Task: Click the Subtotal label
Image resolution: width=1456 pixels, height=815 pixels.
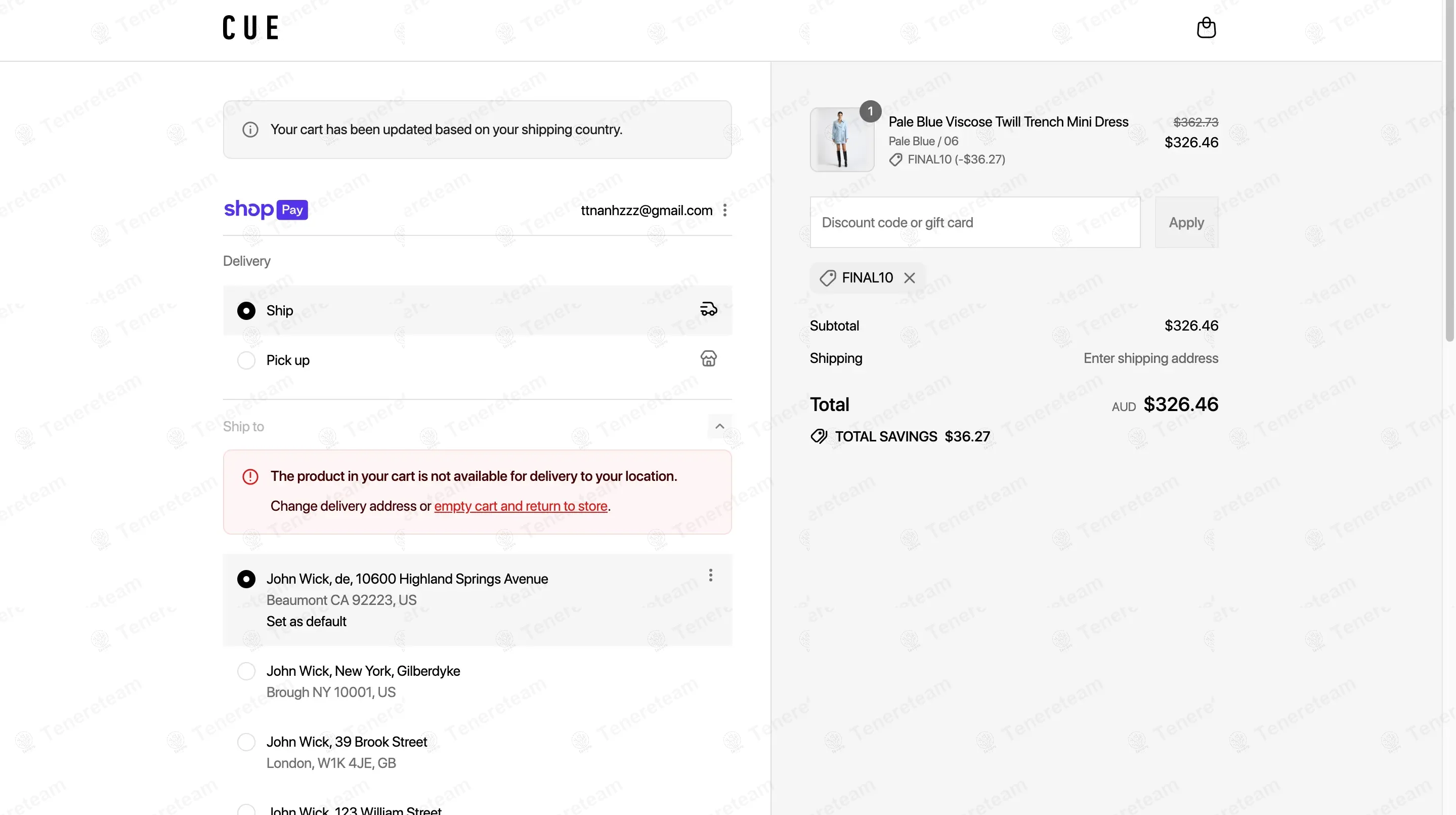Action: point(834,326)
